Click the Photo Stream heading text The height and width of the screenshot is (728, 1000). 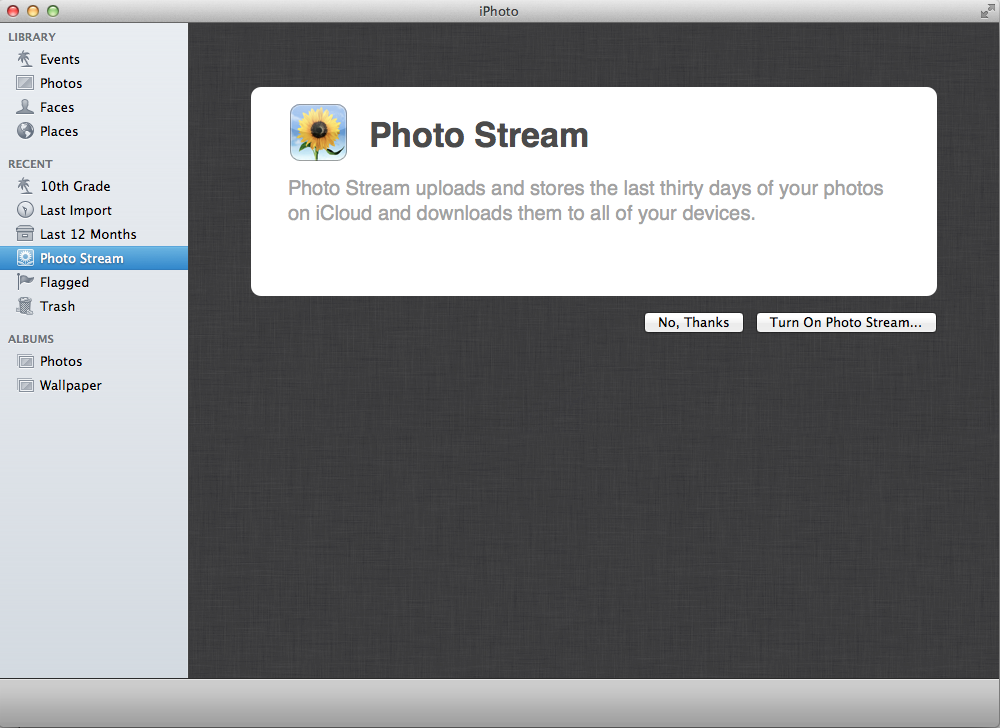pyautogui.click(x=479, y=135)
